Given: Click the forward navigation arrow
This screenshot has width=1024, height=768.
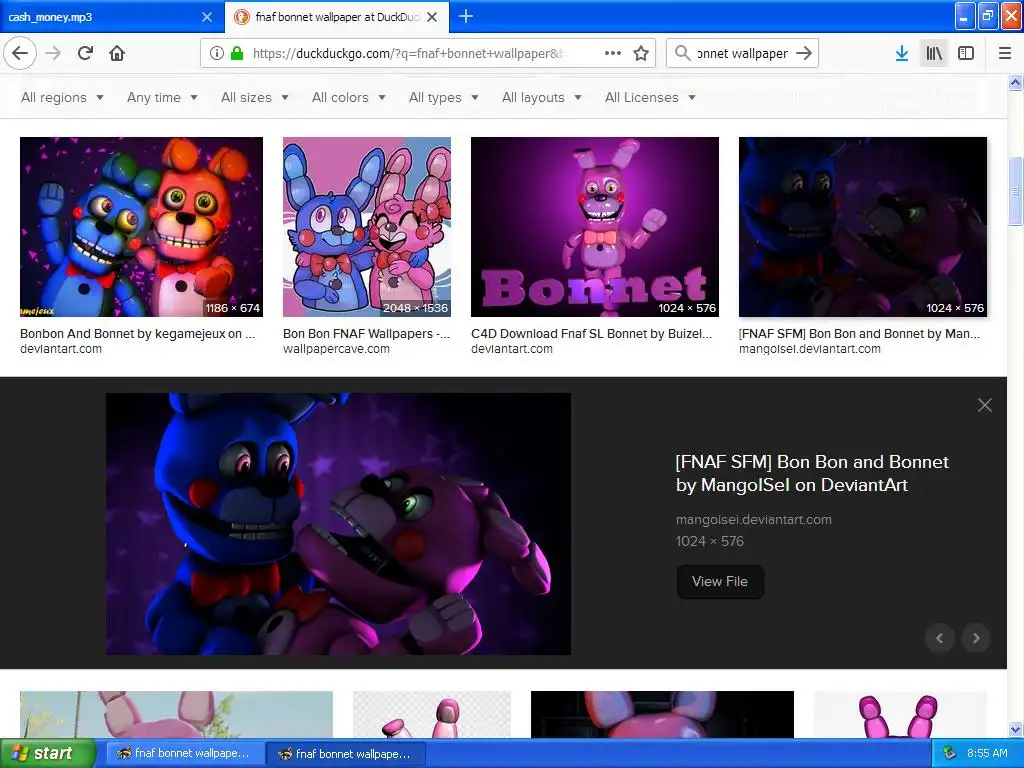Looking at the screenshot, I should coord(54,53).
